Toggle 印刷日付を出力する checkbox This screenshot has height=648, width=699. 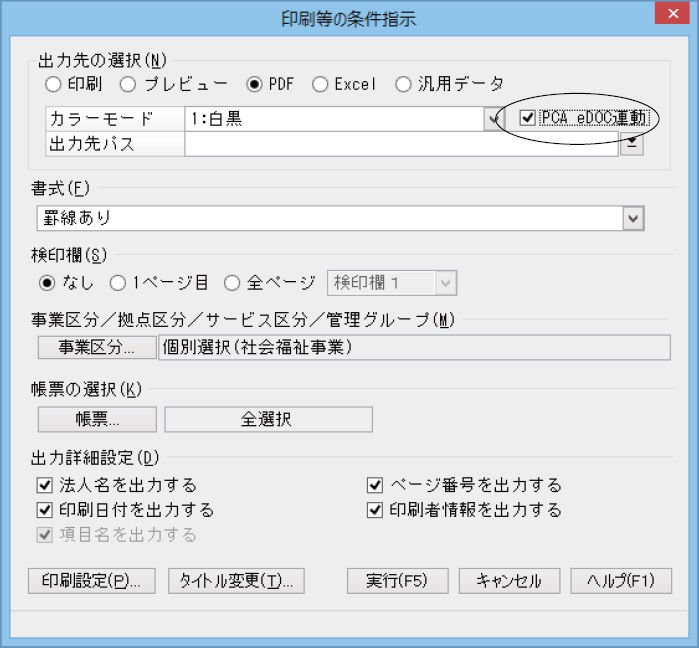click(44, 510)
